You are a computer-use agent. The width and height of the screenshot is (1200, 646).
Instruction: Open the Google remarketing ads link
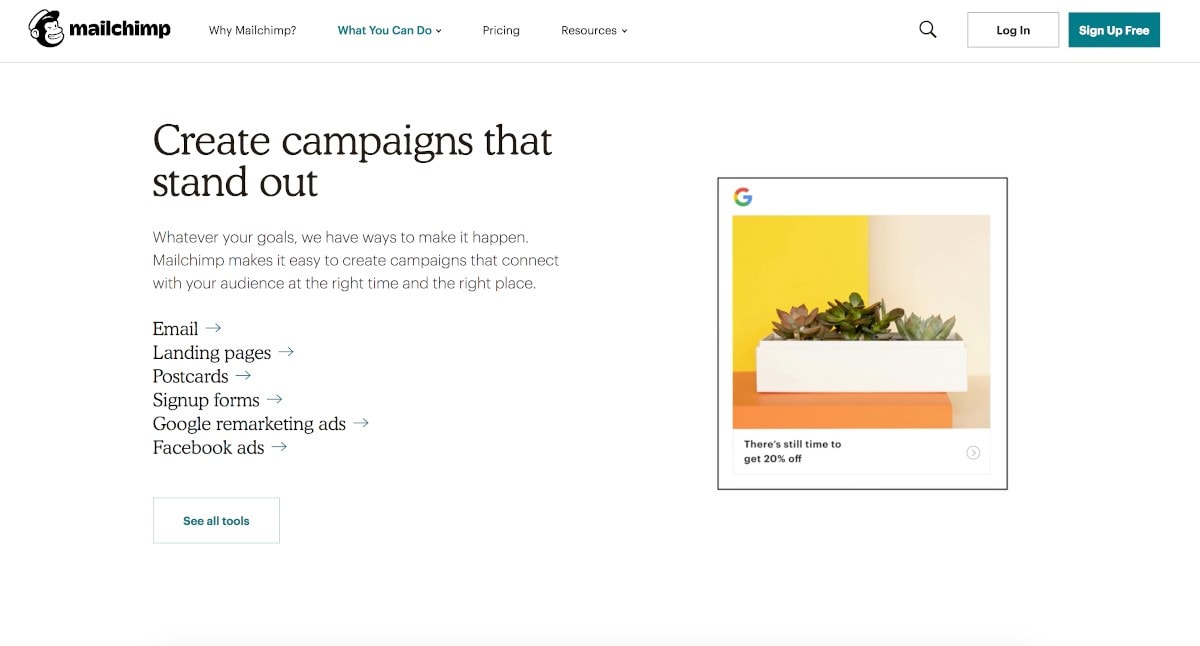tap(249, 424)
